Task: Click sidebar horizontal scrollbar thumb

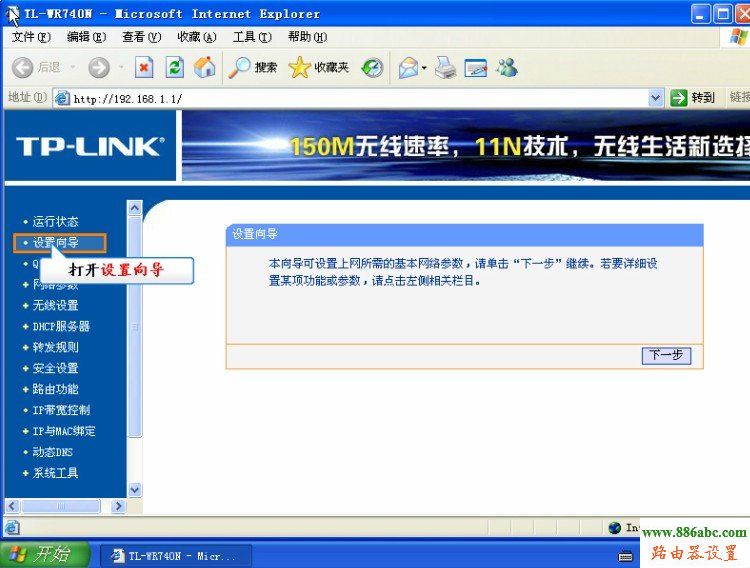Action: [61, 506]
